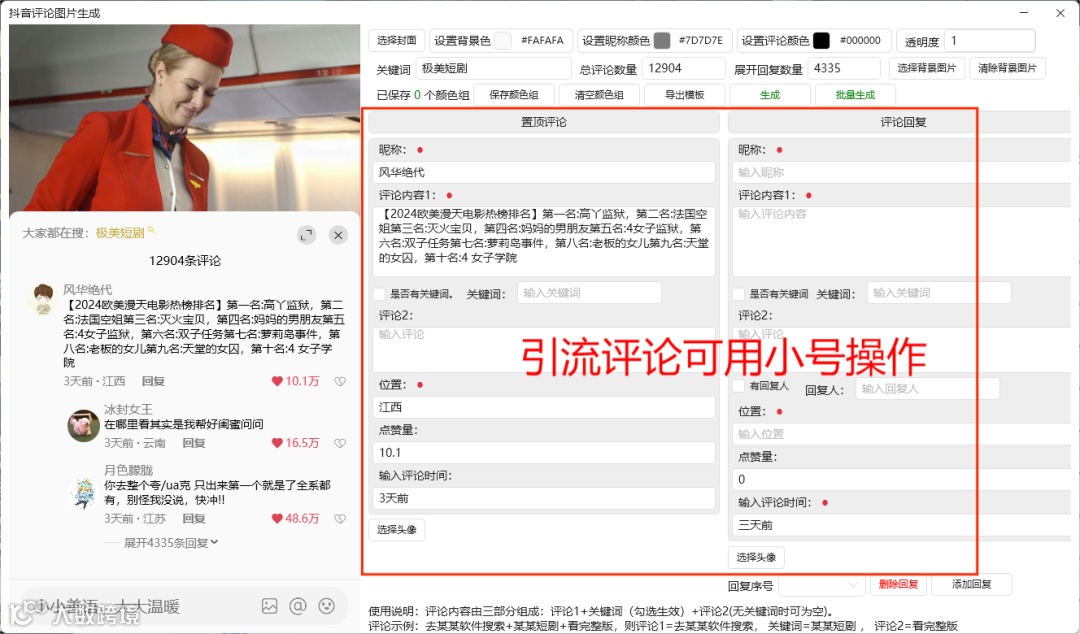The width and height of the screenshot is (1080, 634).
Task: Click the 导出模板 button
Action: (x=685, y=94)
